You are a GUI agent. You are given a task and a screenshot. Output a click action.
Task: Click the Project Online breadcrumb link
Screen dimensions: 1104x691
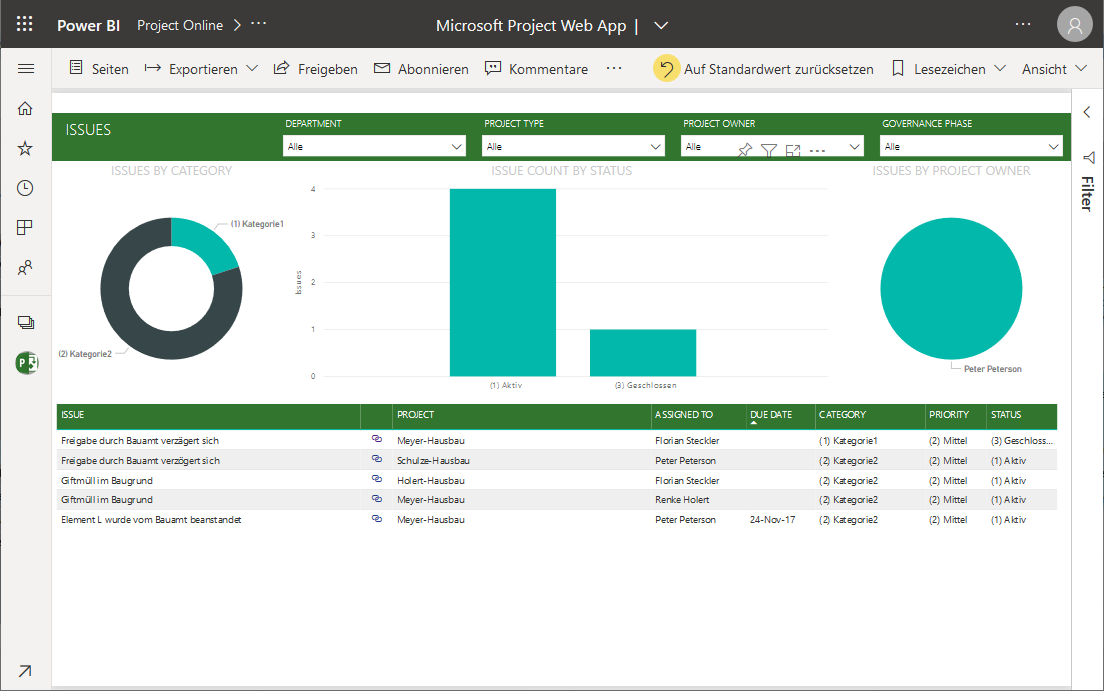point(180,25)
